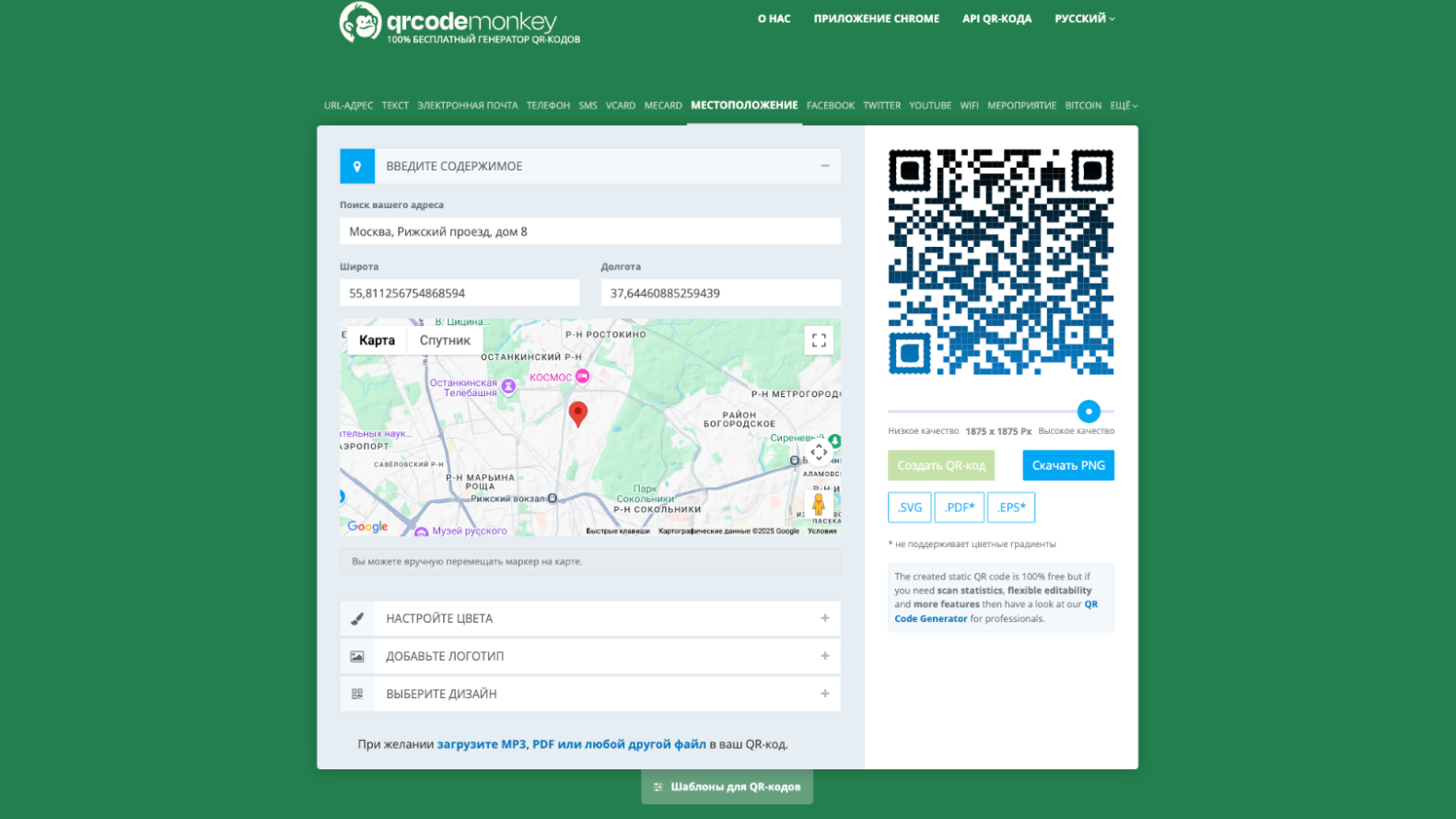The height and width of the screenshot is (819, 1456).
Task: Click the red map marker
Action: (578, 415)
